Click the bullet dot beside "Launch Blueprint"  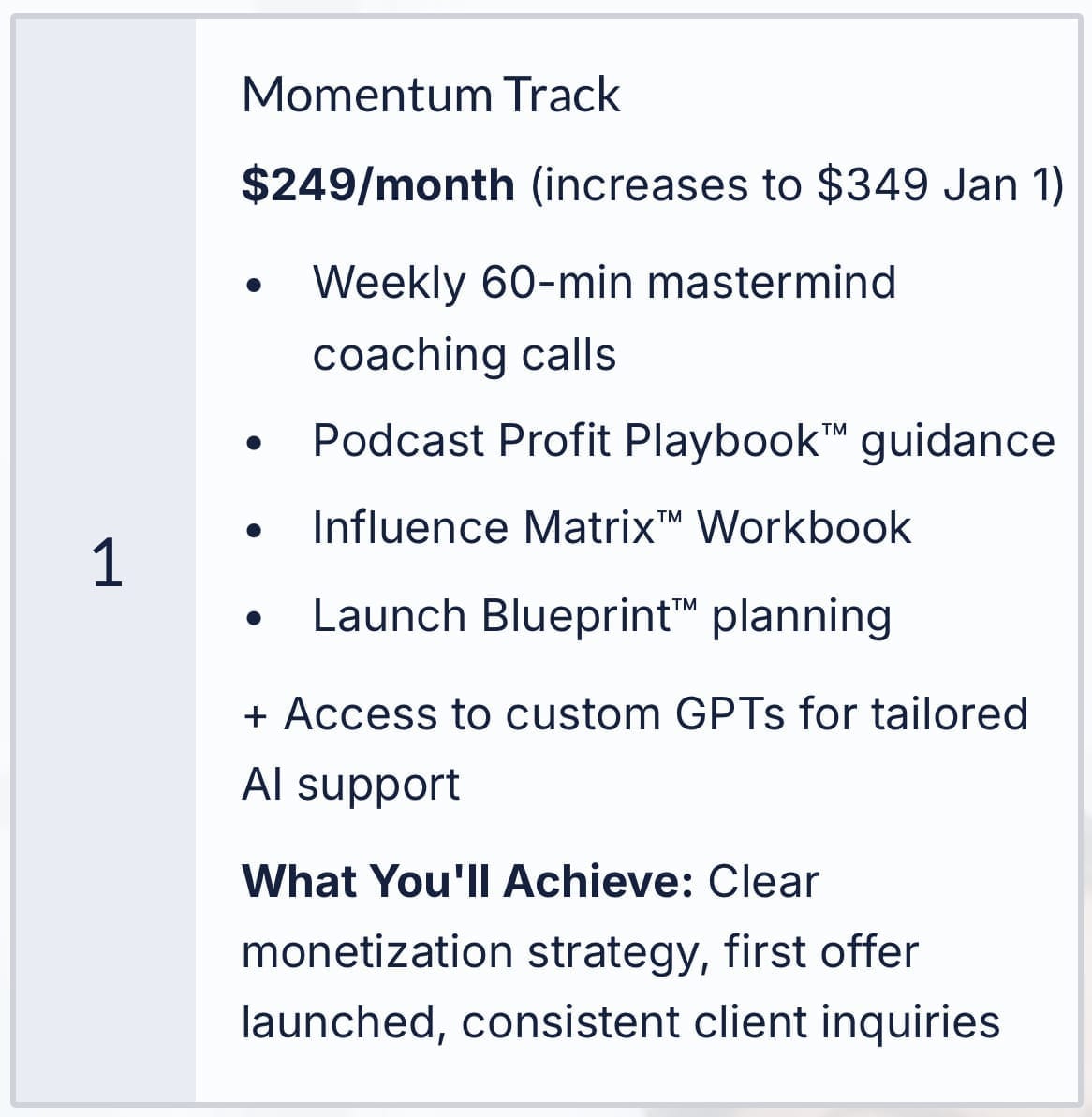click(254, 620)
